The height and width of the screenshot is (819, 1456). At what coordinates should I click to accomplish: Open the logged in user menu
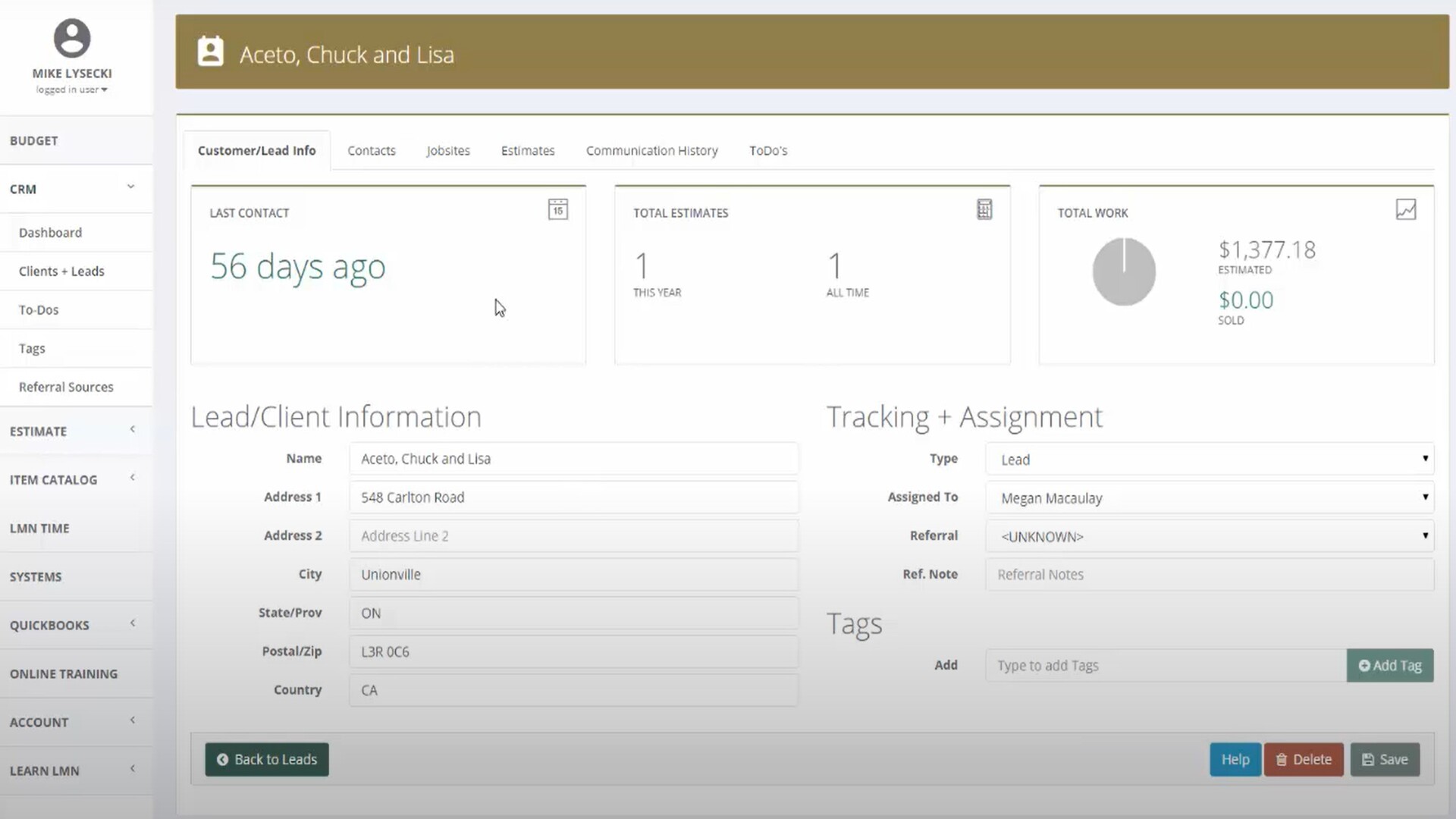click(72, 89)
